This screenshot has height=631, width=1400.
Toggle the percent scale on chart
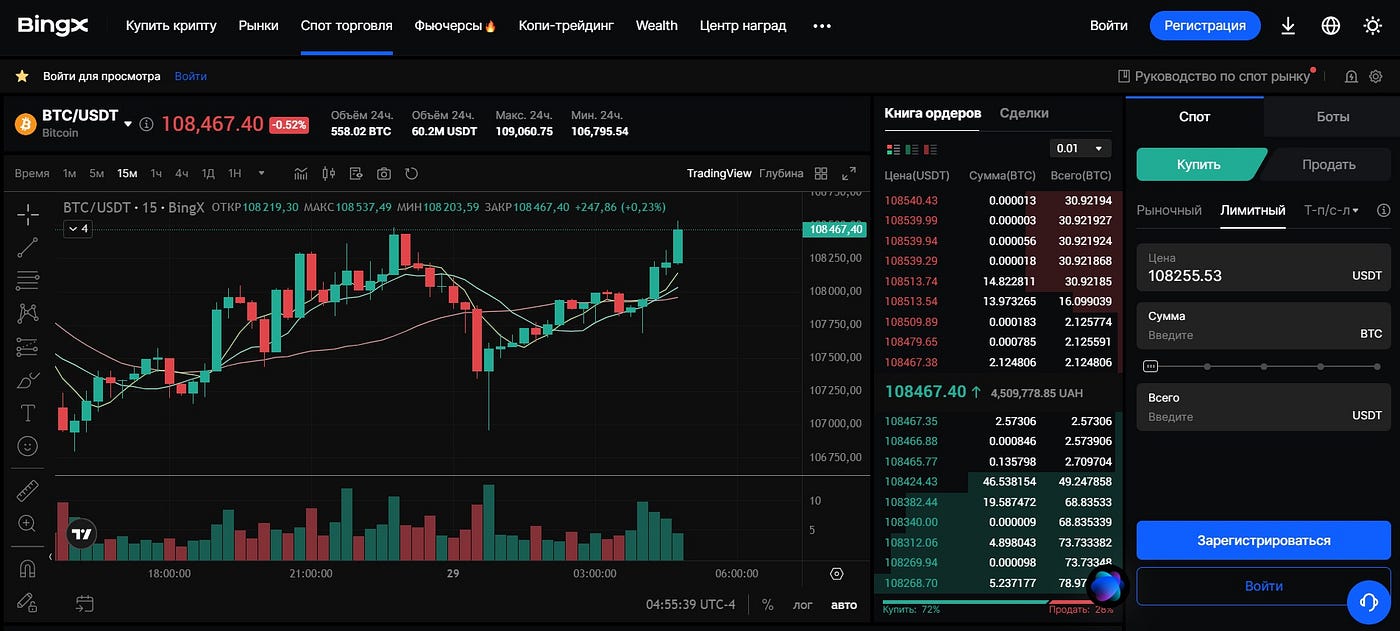(x=768, y=604)
